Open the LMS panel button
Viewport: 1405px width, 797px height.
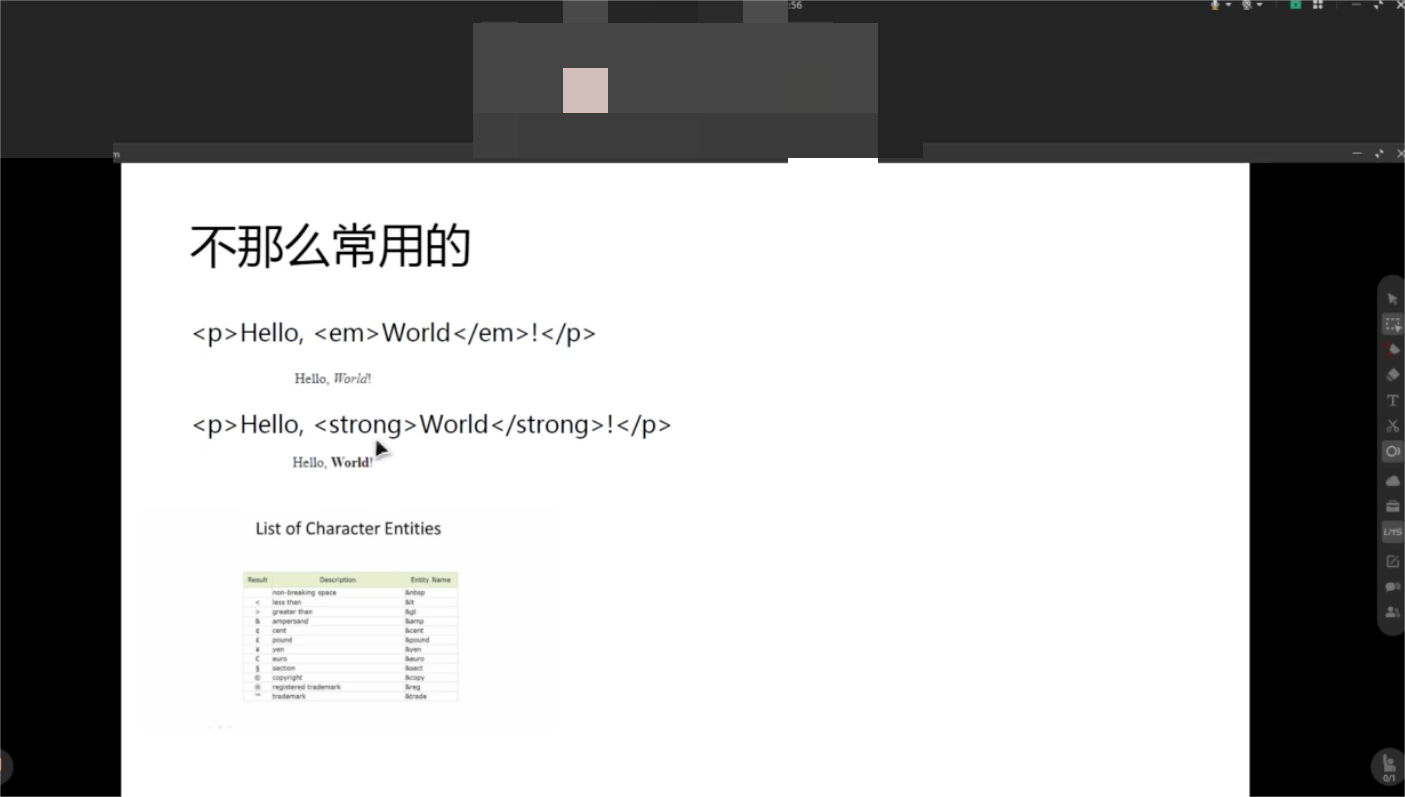point(1392,532)
